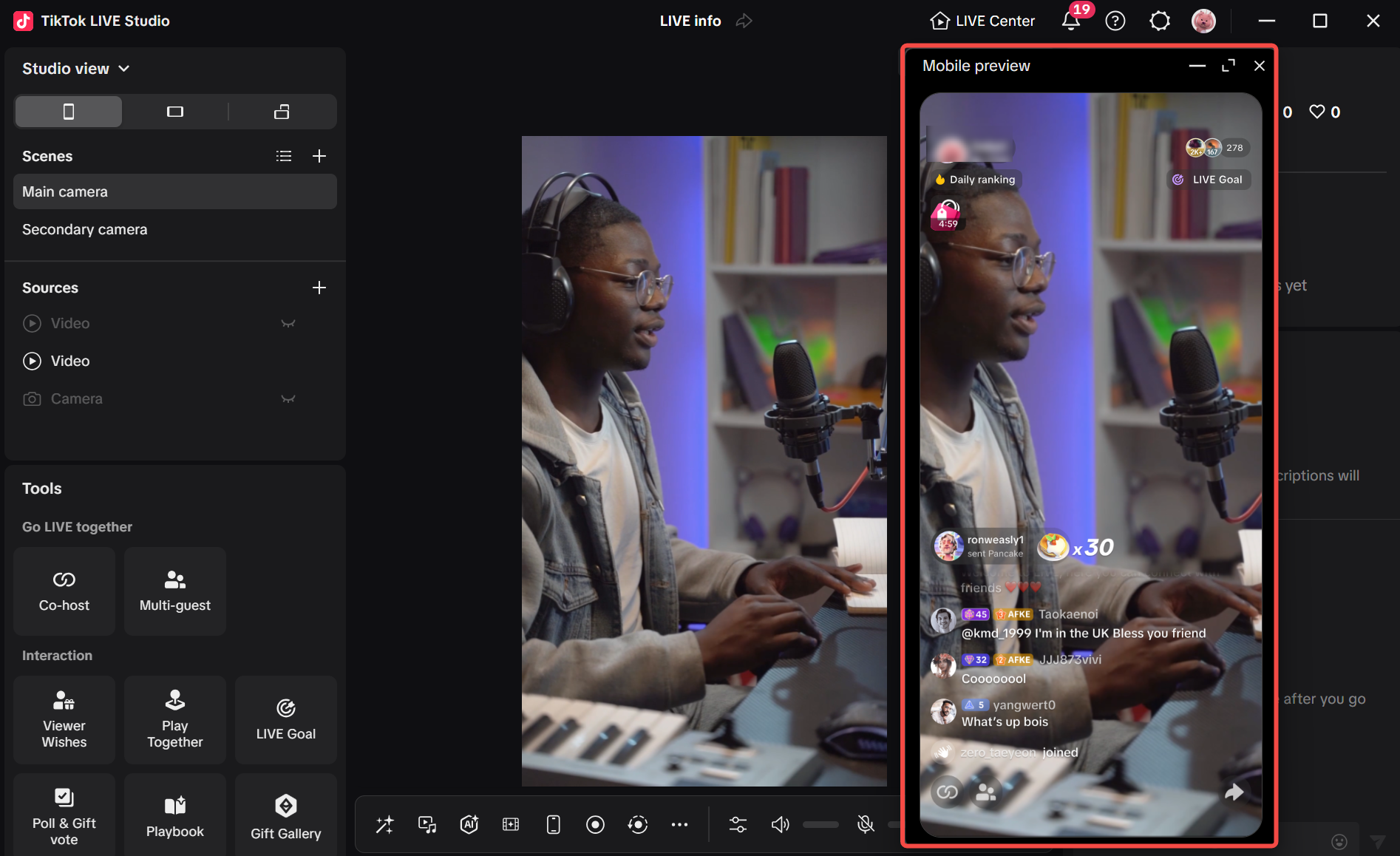The width and height of the screenshot is (1400, 856).
Task: Adjust the speaker volume slider
Action: point(820,825)
